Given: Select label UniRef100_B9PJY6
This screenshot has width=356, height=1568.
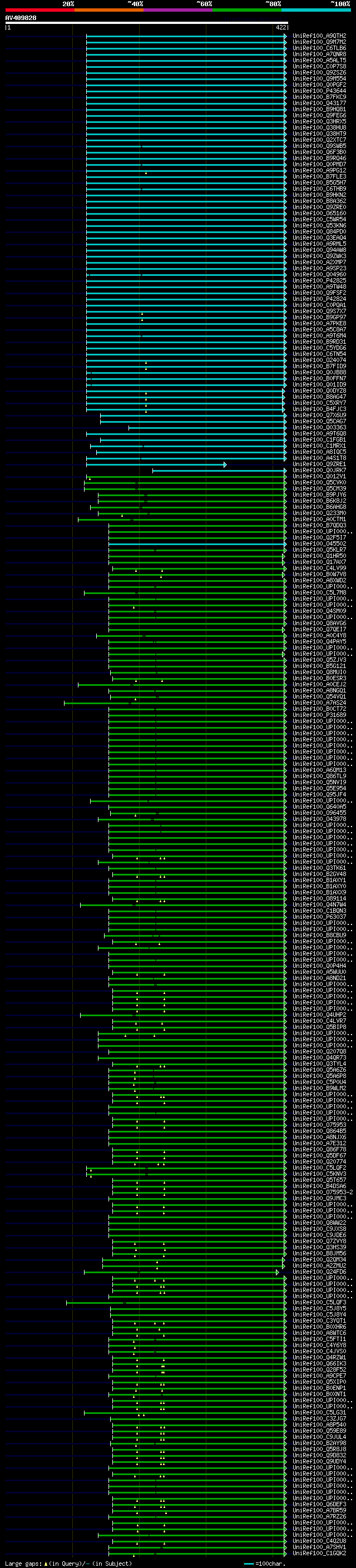Looking at the screenshot, I should pos(319,495).
